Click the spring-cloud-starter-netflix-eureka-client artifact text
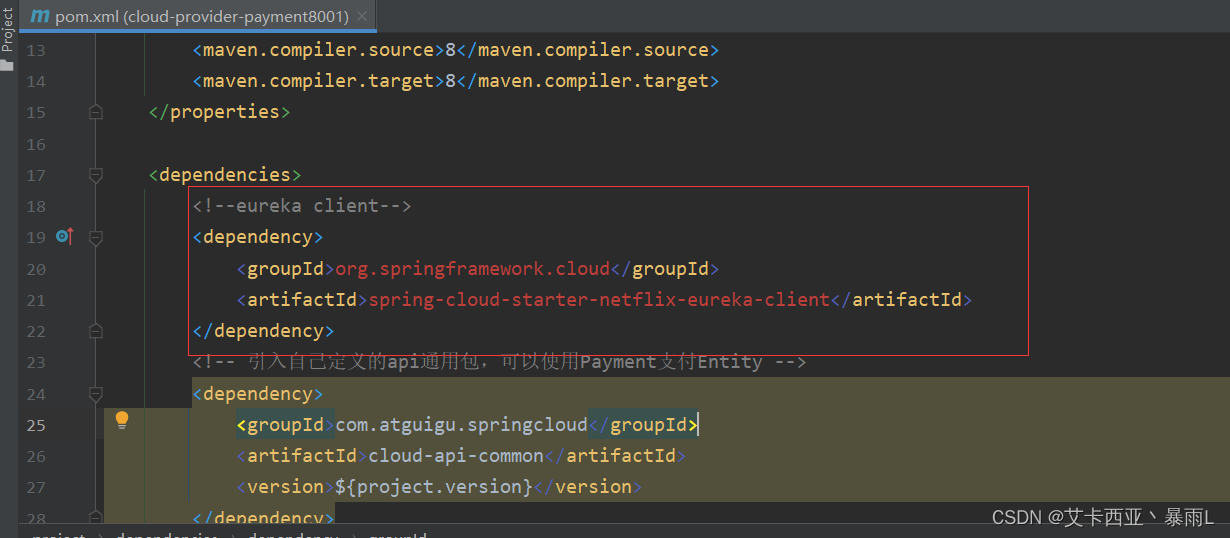This screenshot has width=1230, height=538. [x=599, y=299]
